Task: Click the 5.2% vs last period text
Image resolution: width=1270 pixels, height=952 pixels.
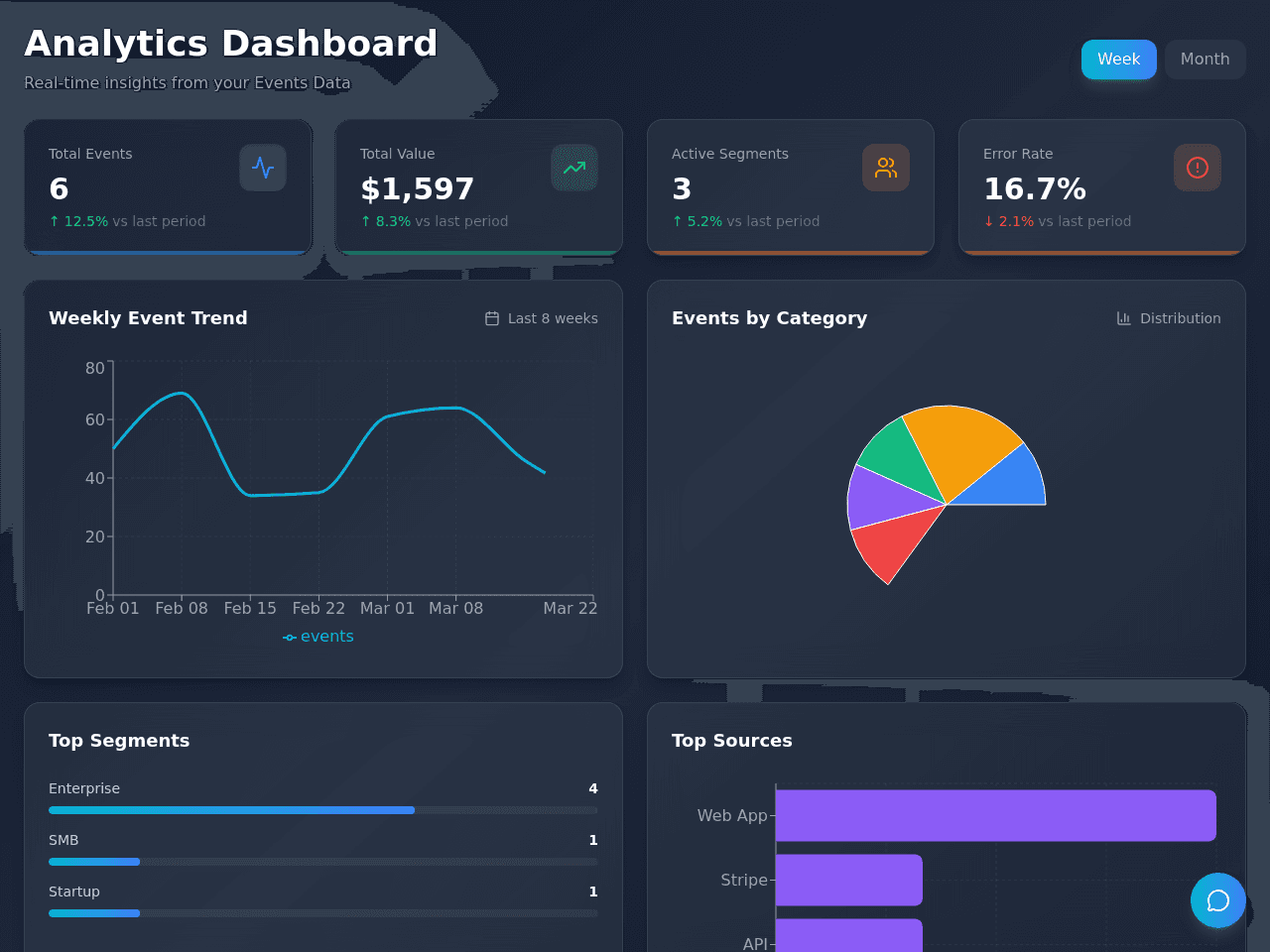Action: coord(745,221)
